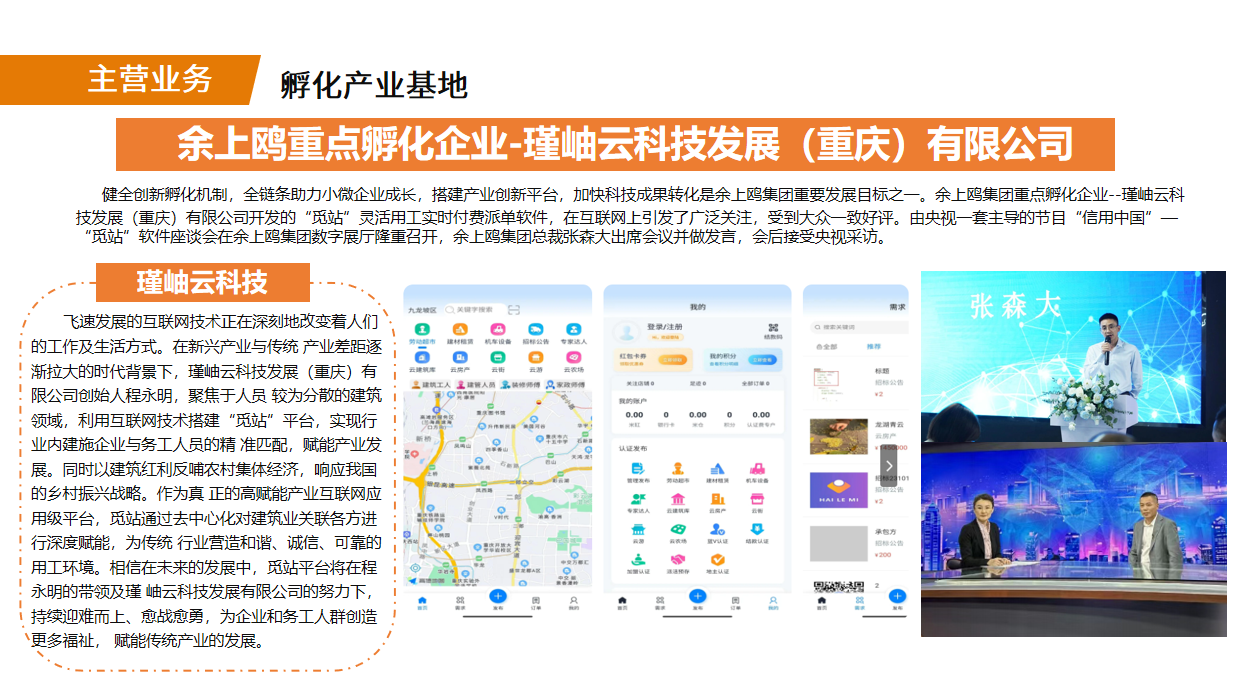Open 云农场 icon on map home screen
The height and width of the screenshot is (699, 1253).
574,357
